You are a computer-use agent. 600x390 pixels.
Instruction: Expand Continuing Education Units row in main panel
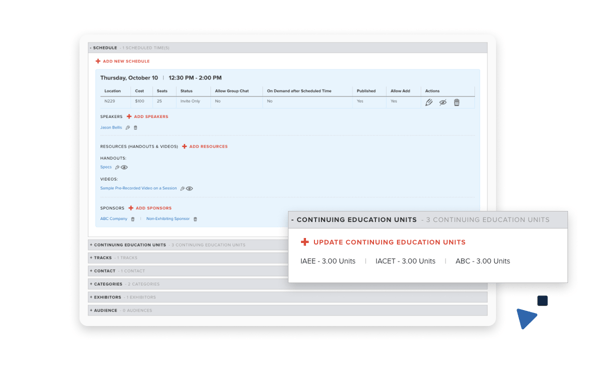[x=188, y=245]
